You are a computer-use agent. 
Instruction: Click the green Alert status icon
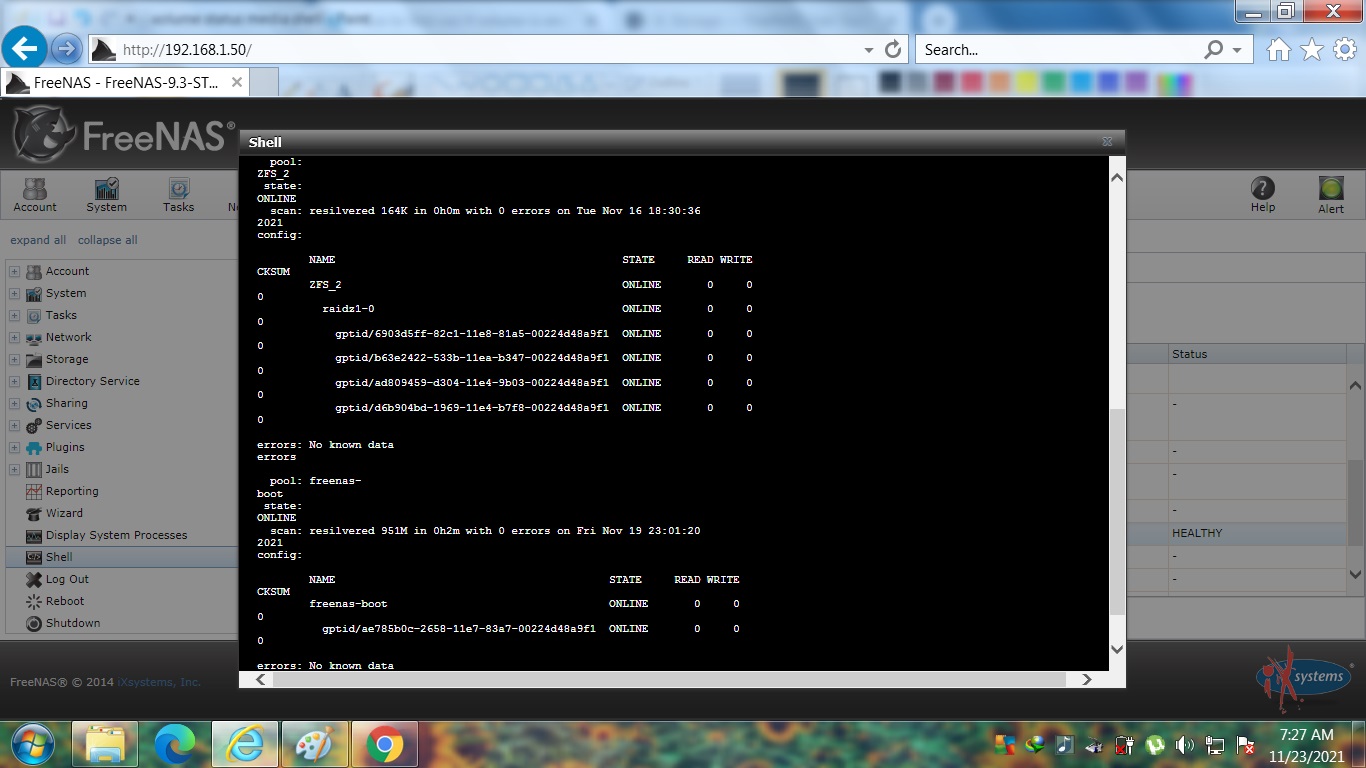click(1331, 195)
